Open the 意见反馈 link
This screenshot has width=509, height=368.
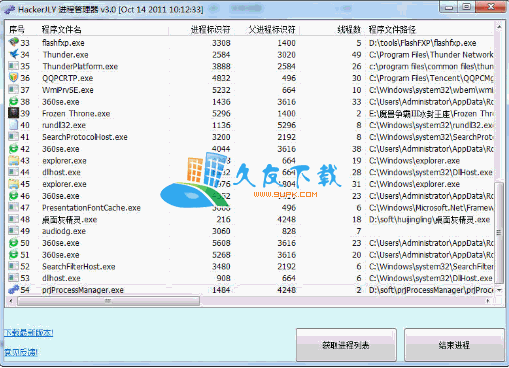(21, 352)
